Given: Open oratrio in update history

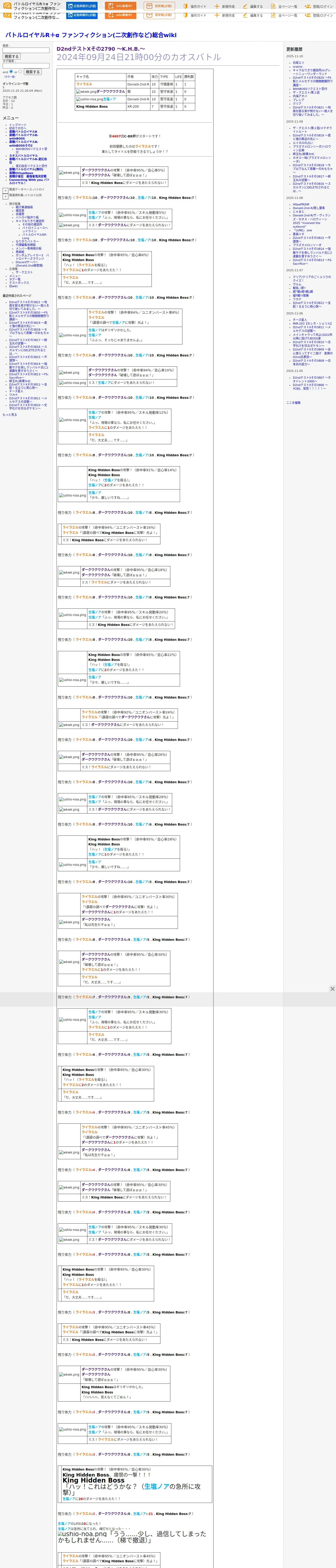Looking at the screenshot, I should (x=298, y=66).
